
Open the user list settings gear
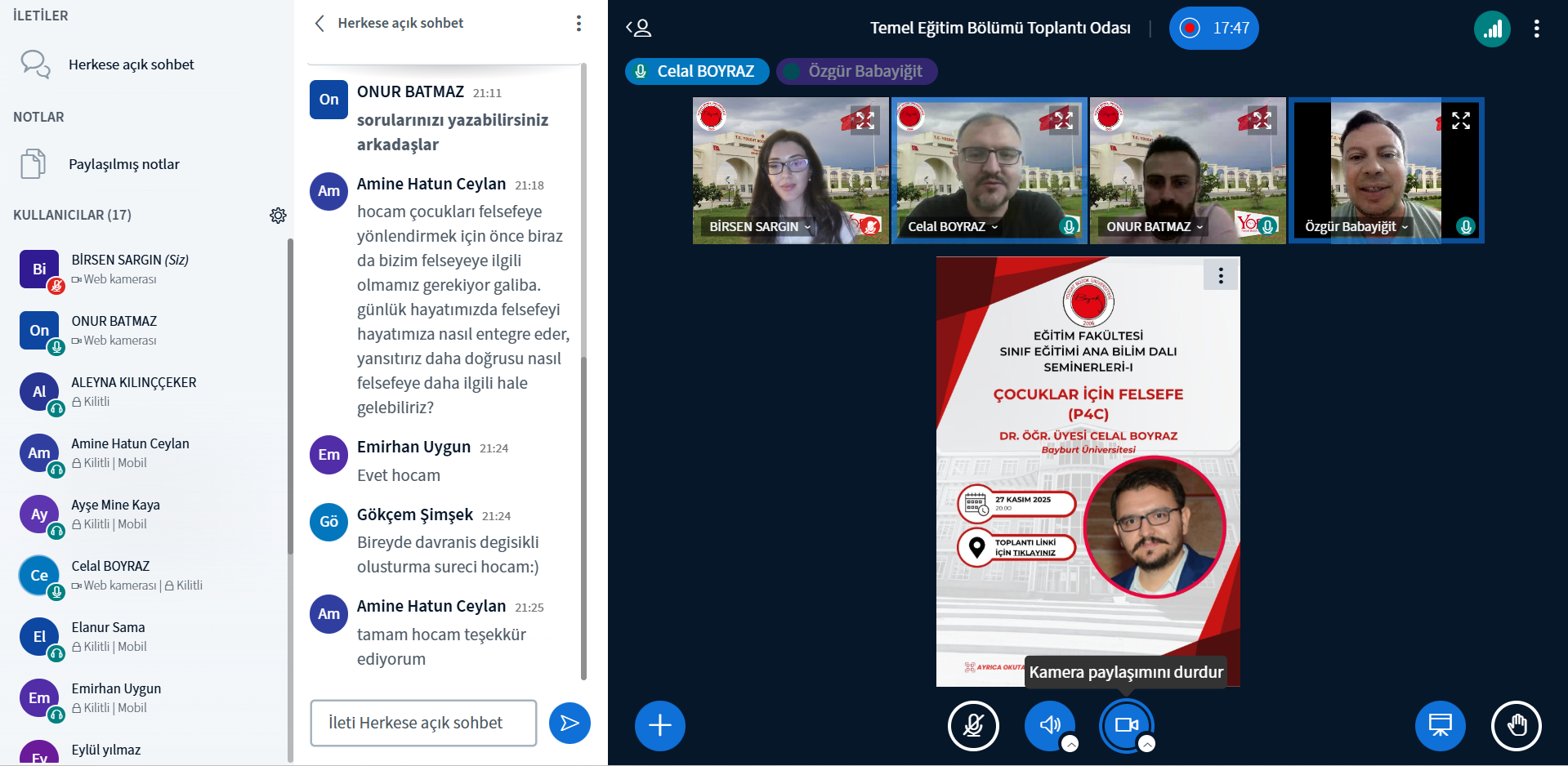(278, 216)
